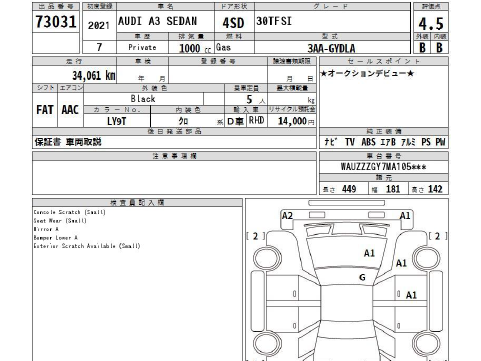Click the registration month value 7
Screen dimensions: 481x361
click(x=99, y=47)
